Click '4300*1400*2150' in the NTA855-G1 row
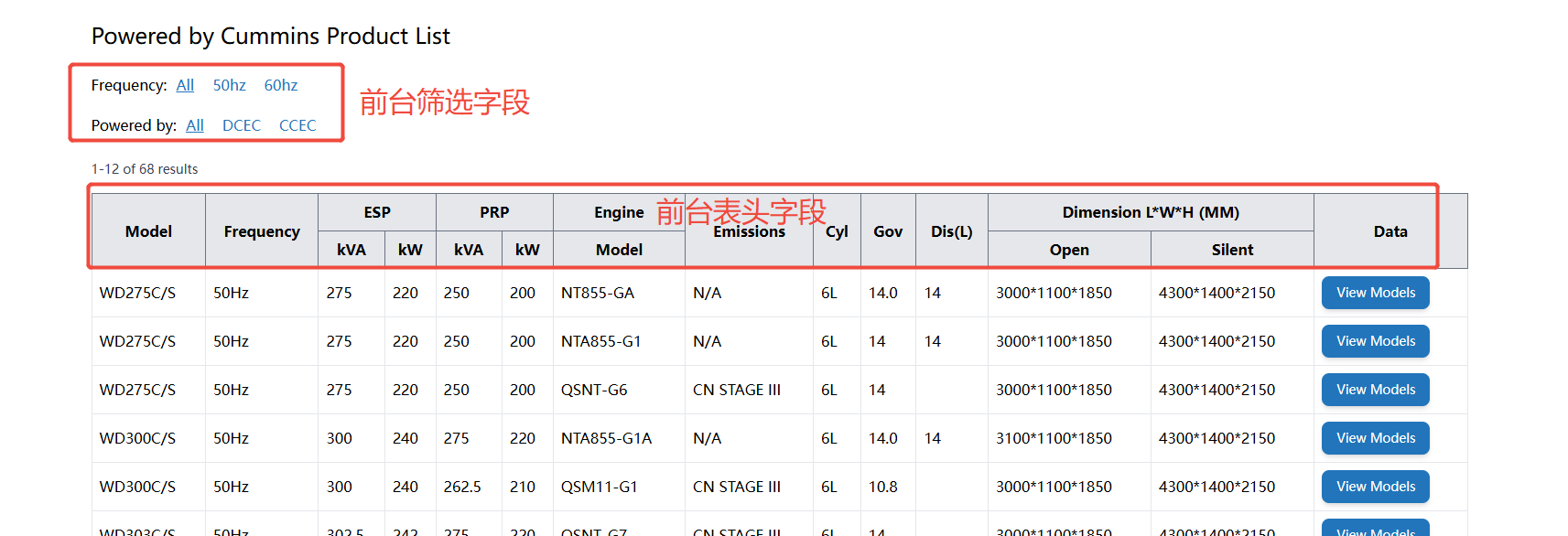Viewport: 1568px width, 536px height. pos(1217,341)
